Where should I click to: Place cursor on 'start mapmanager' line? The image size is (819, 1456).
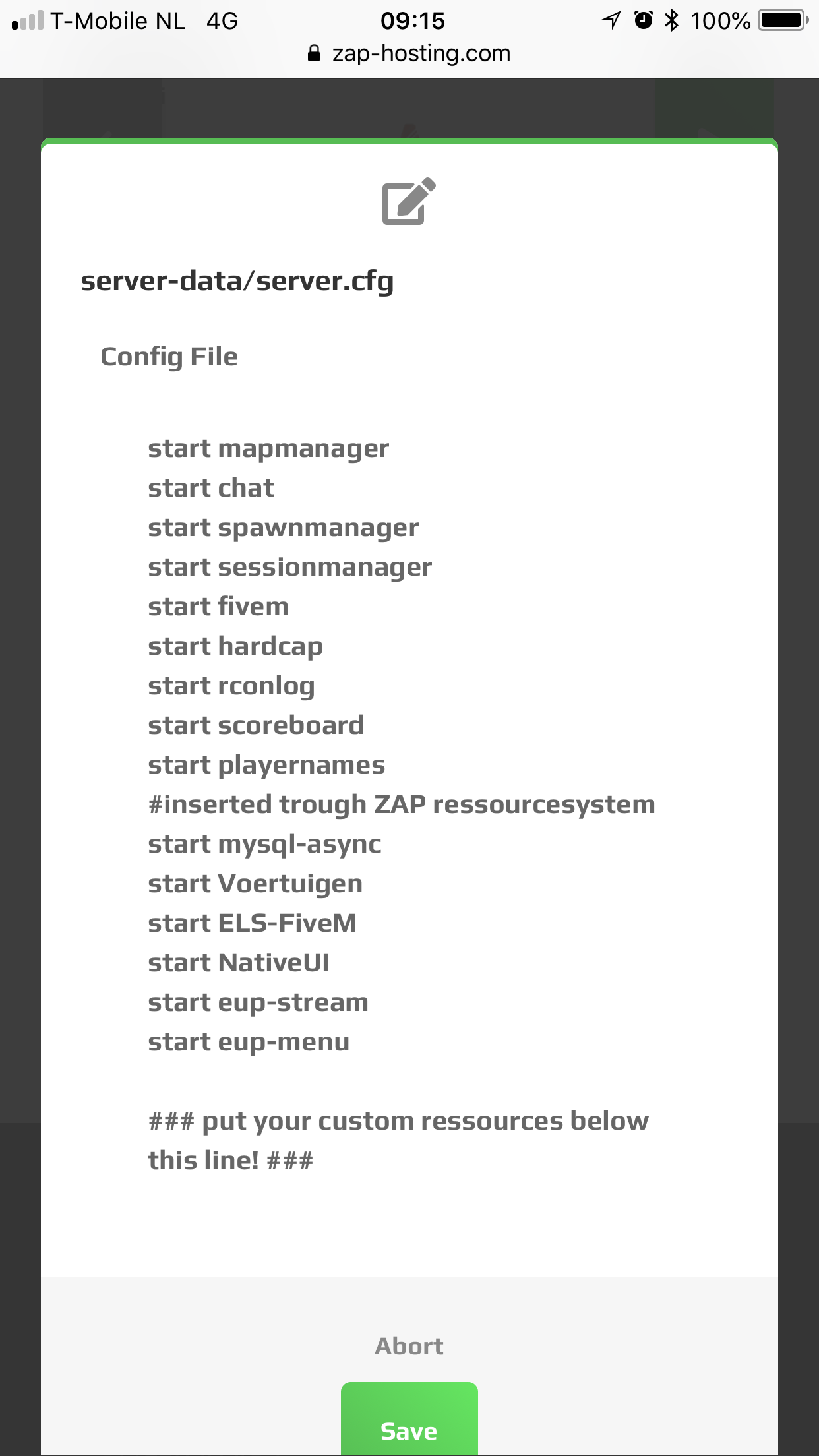tap(268, 448)
